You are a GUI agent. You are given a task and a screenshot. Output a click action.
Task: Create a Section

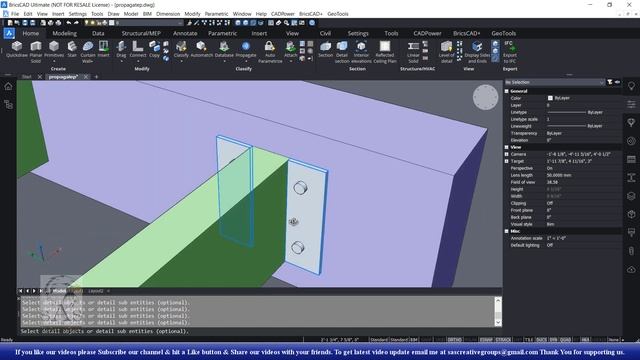click(x=325, y=49)
